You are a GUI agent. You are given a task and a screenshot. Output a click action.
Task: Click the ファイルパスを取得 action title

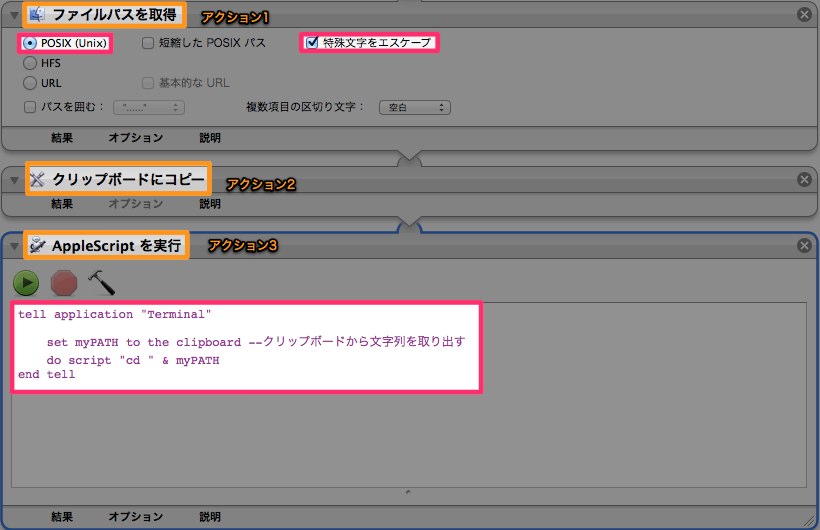tap(114, 15)
